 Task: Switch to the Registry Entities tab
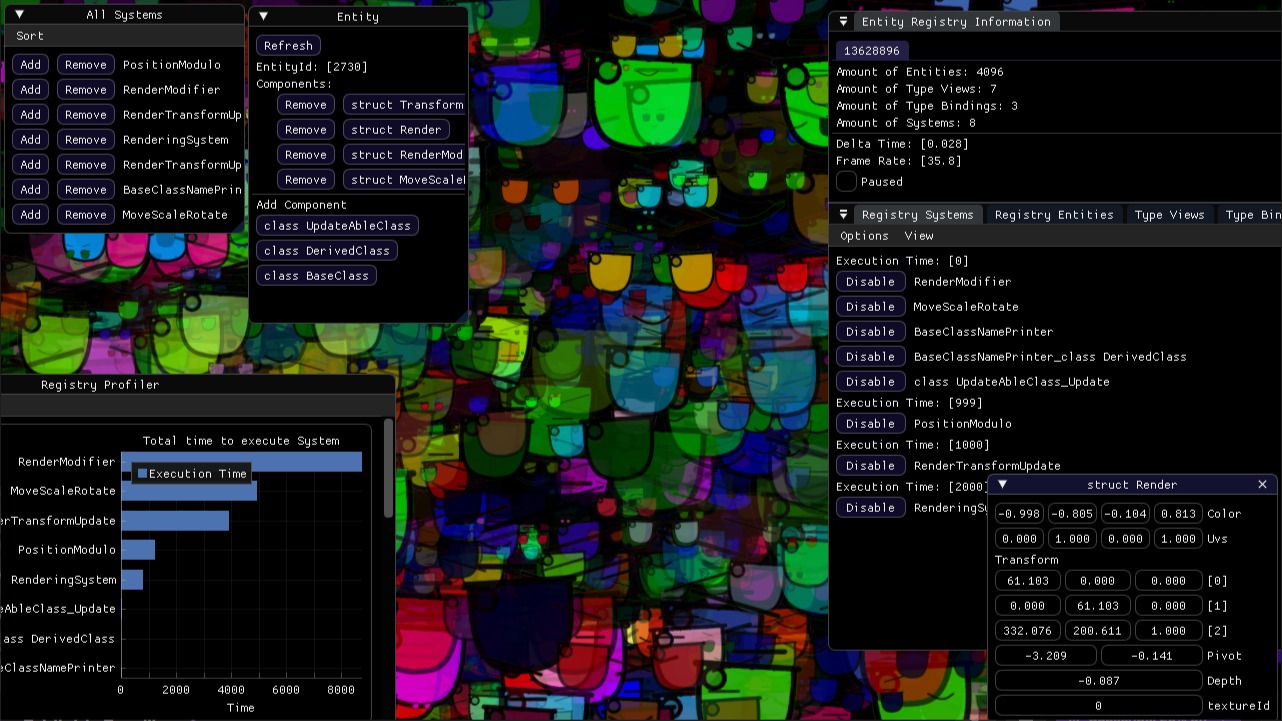(x=1054, y=214)
